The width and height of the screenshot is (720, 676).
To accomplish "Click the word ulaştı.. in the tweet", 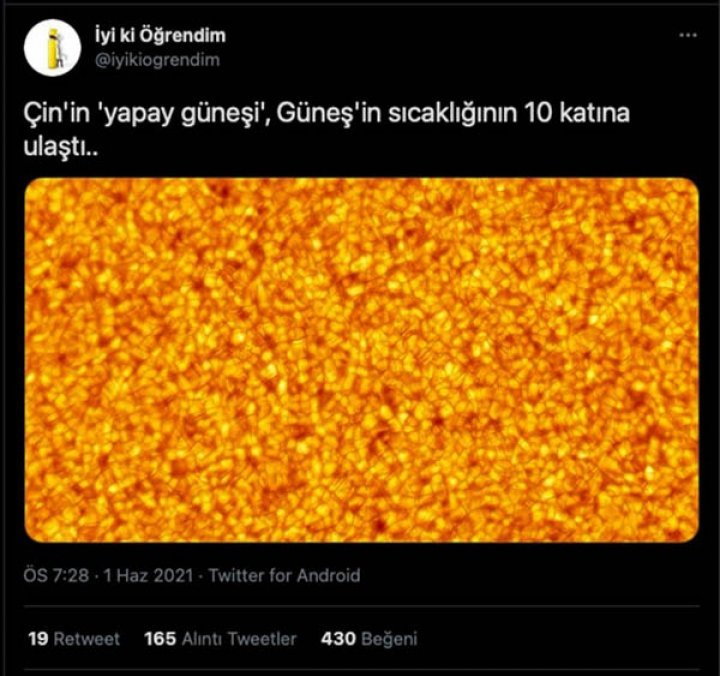I will (61, 146).
